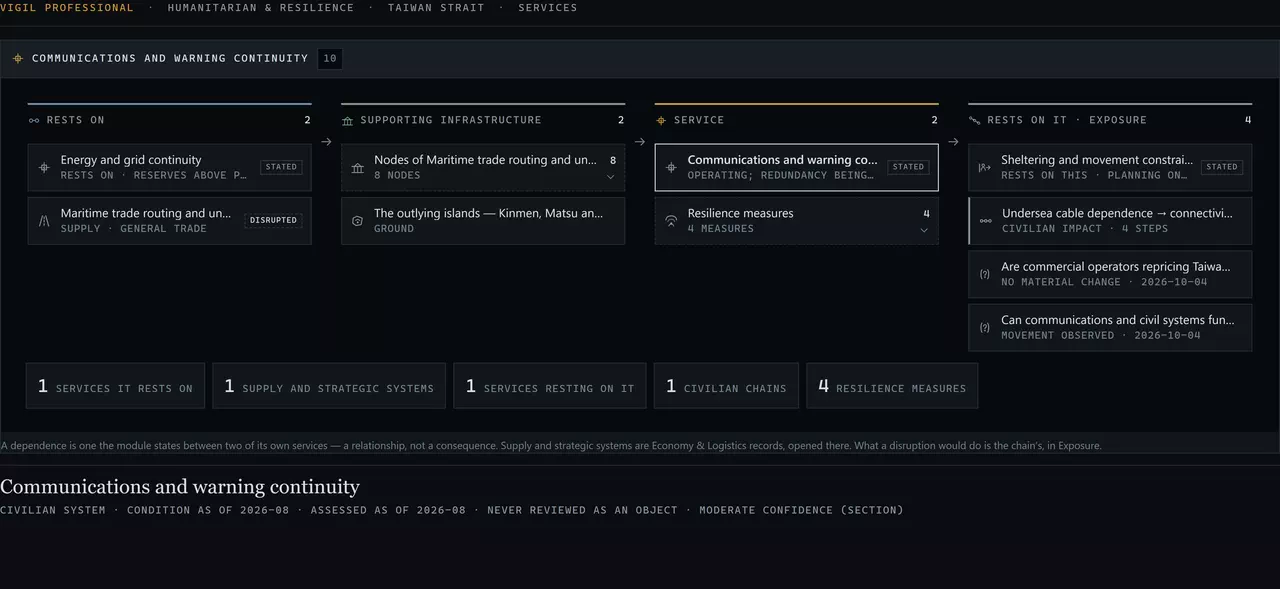Click the route icon on the DISRUPTED Maritime trade routing card

point(44,220)
